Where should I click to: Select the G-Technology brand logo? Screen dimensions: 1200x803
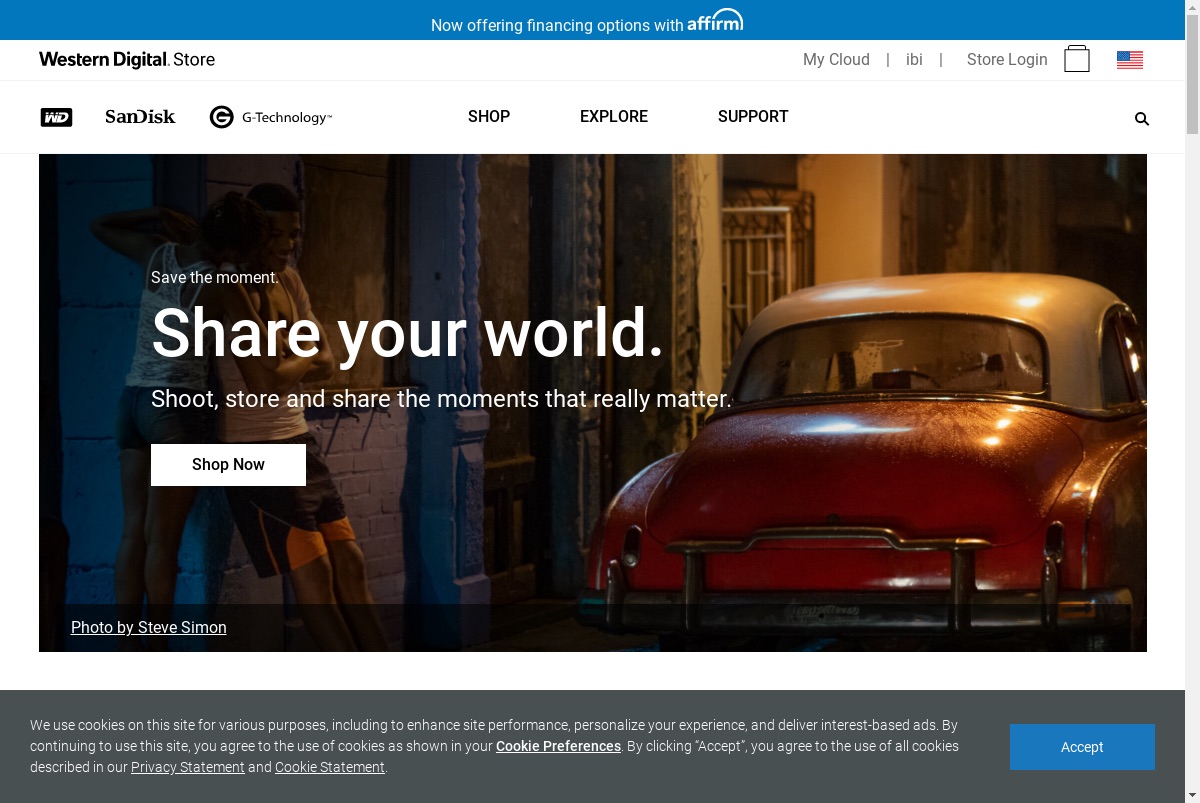click(271, 117)
